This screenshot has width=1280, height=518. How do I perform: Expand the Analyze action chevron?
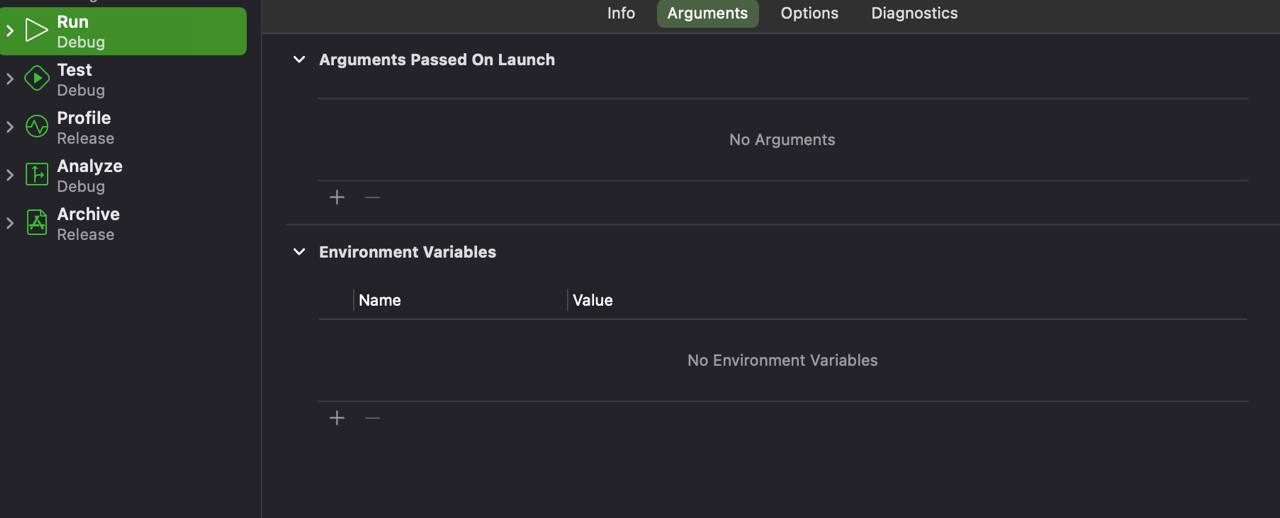10,175
